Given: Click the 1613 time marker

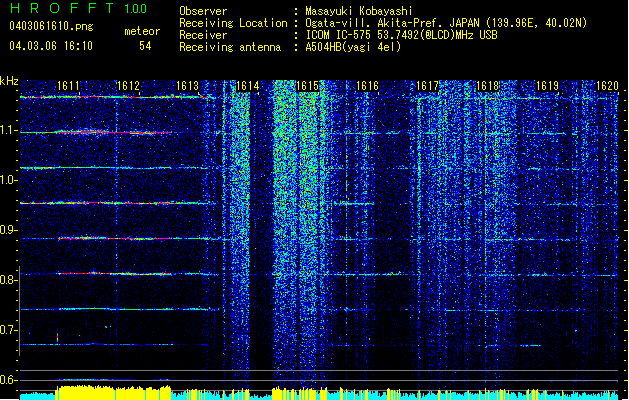Looking at the screenshot, I should 188,86.
